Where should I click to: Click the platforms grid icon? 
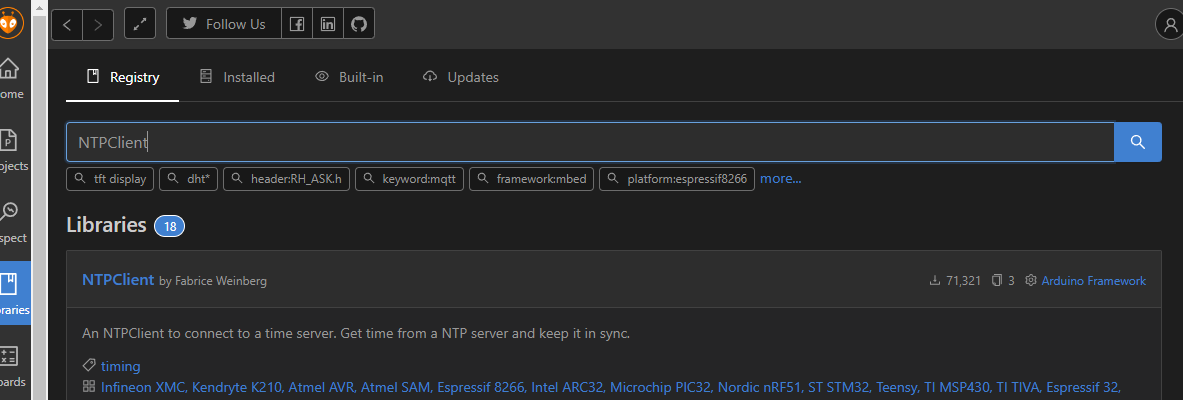tap(88, 387)
